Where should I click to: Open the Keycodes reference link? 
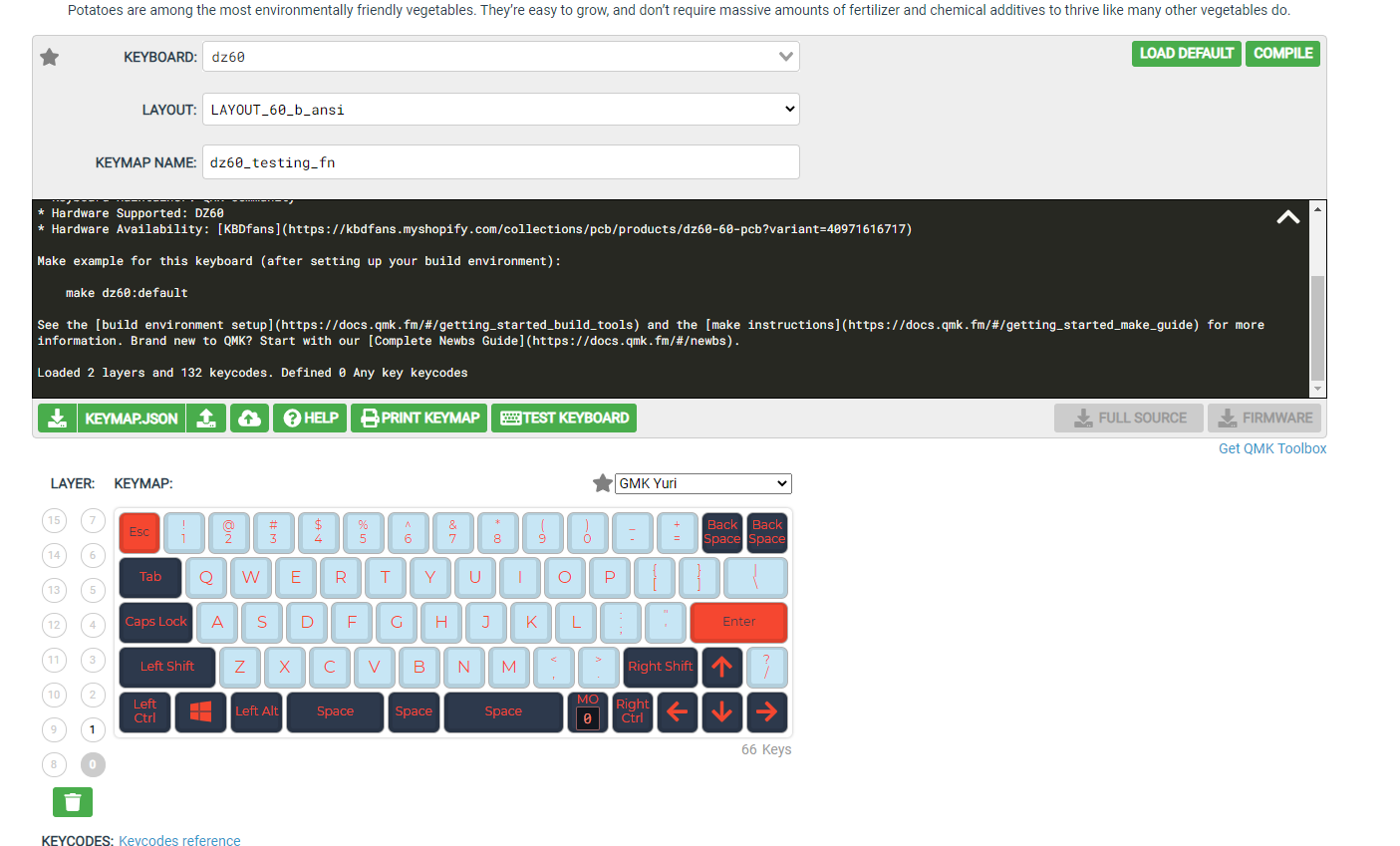click(x=179, y=841)
